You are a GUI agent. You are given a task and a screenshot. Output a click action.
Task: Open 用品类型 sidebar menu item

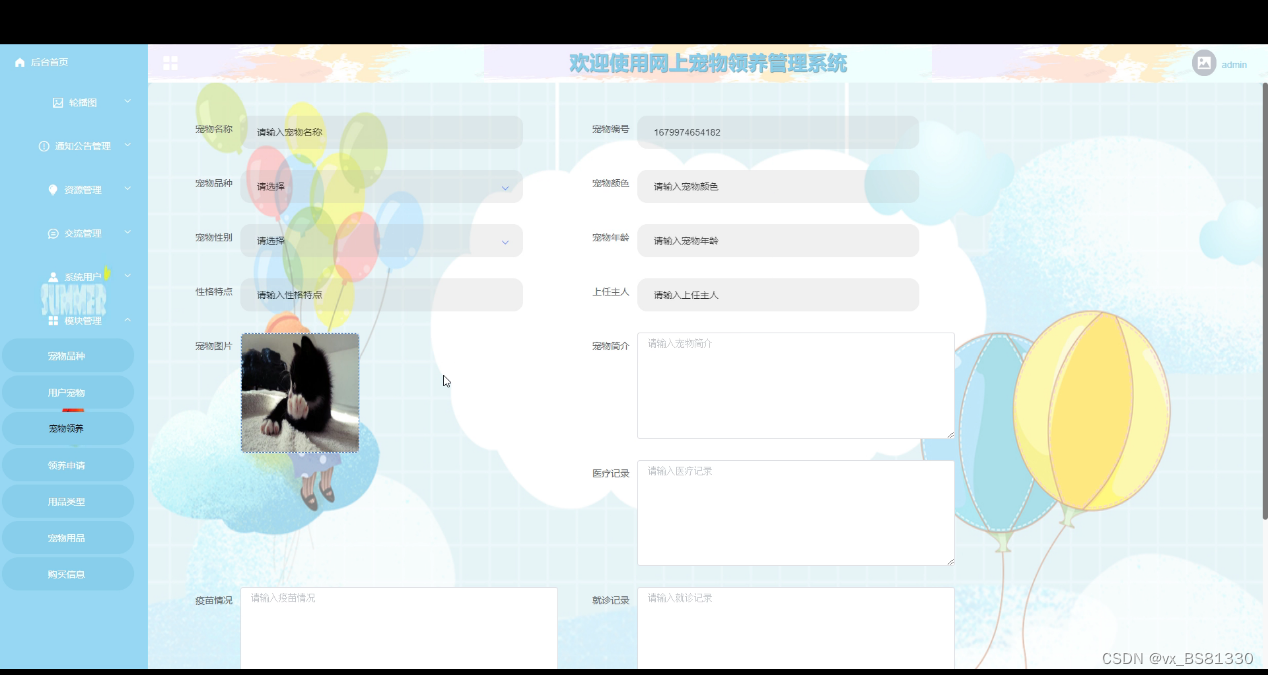pyautogui.click(x=68, y=501)
